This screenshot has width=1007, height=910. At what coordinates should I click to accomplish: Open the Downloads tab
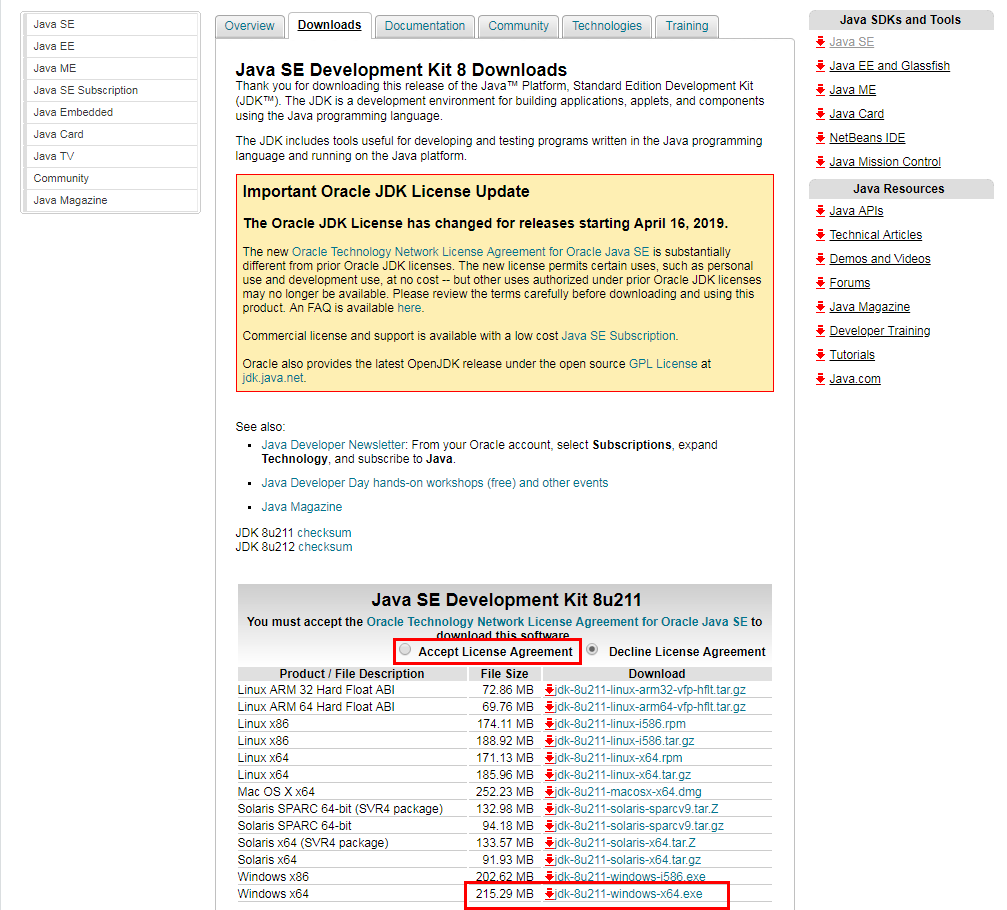point(329,25)
